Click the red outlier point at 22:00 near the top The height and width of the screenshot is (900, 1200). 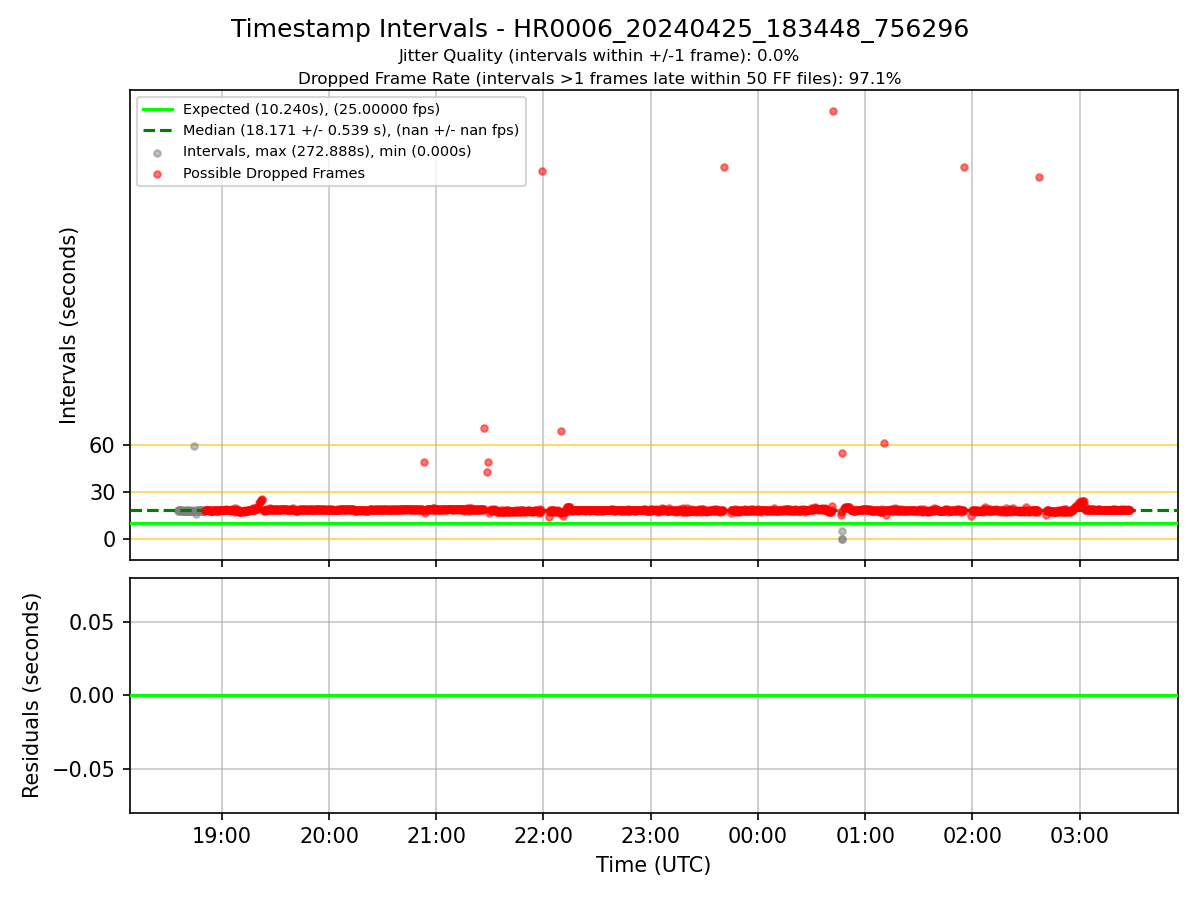pyautogui.click(x=542, y=171)
